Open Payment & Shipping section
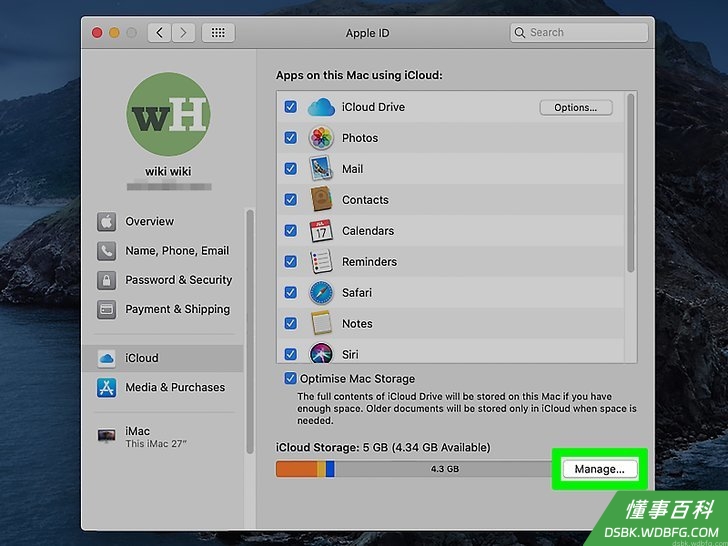The image size is (728, 546). [163, 309]
